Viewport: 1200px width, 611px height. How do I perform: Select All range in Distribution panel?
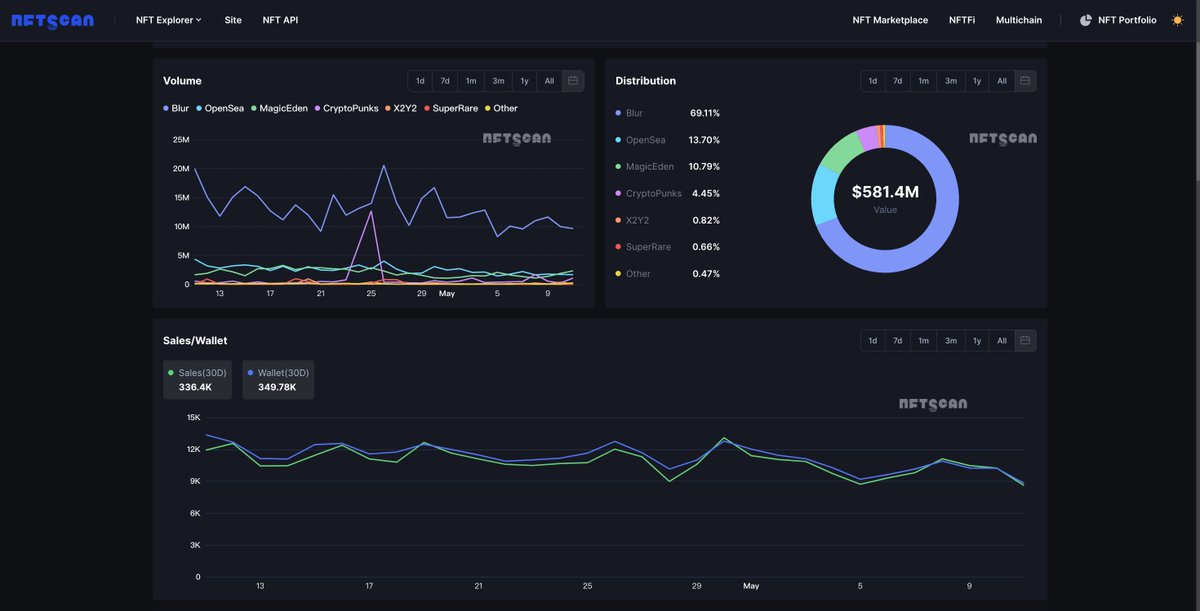tap(1002, 81)
